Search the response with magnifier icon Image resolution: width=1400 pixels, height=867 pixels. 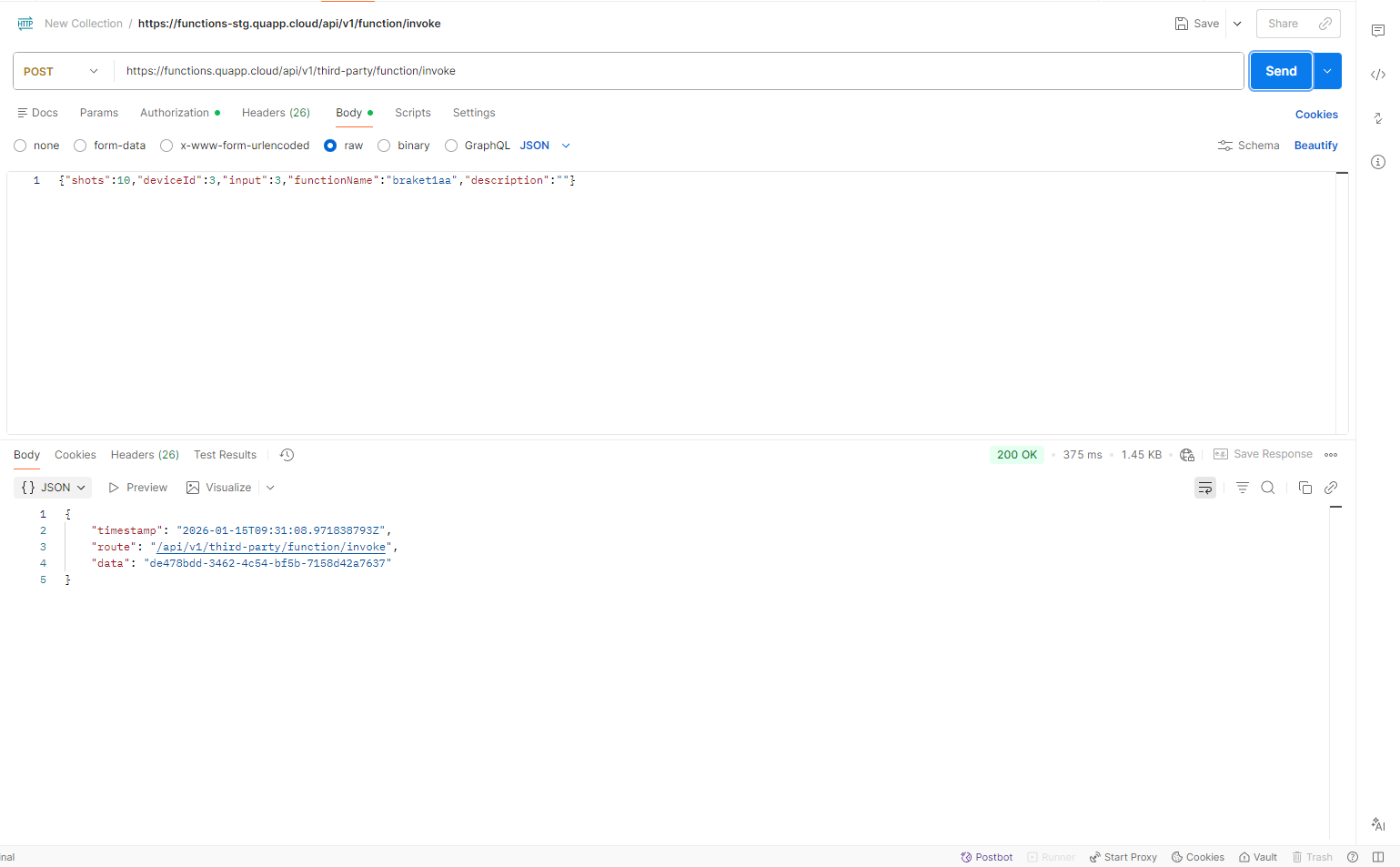tap(1267, 488)
